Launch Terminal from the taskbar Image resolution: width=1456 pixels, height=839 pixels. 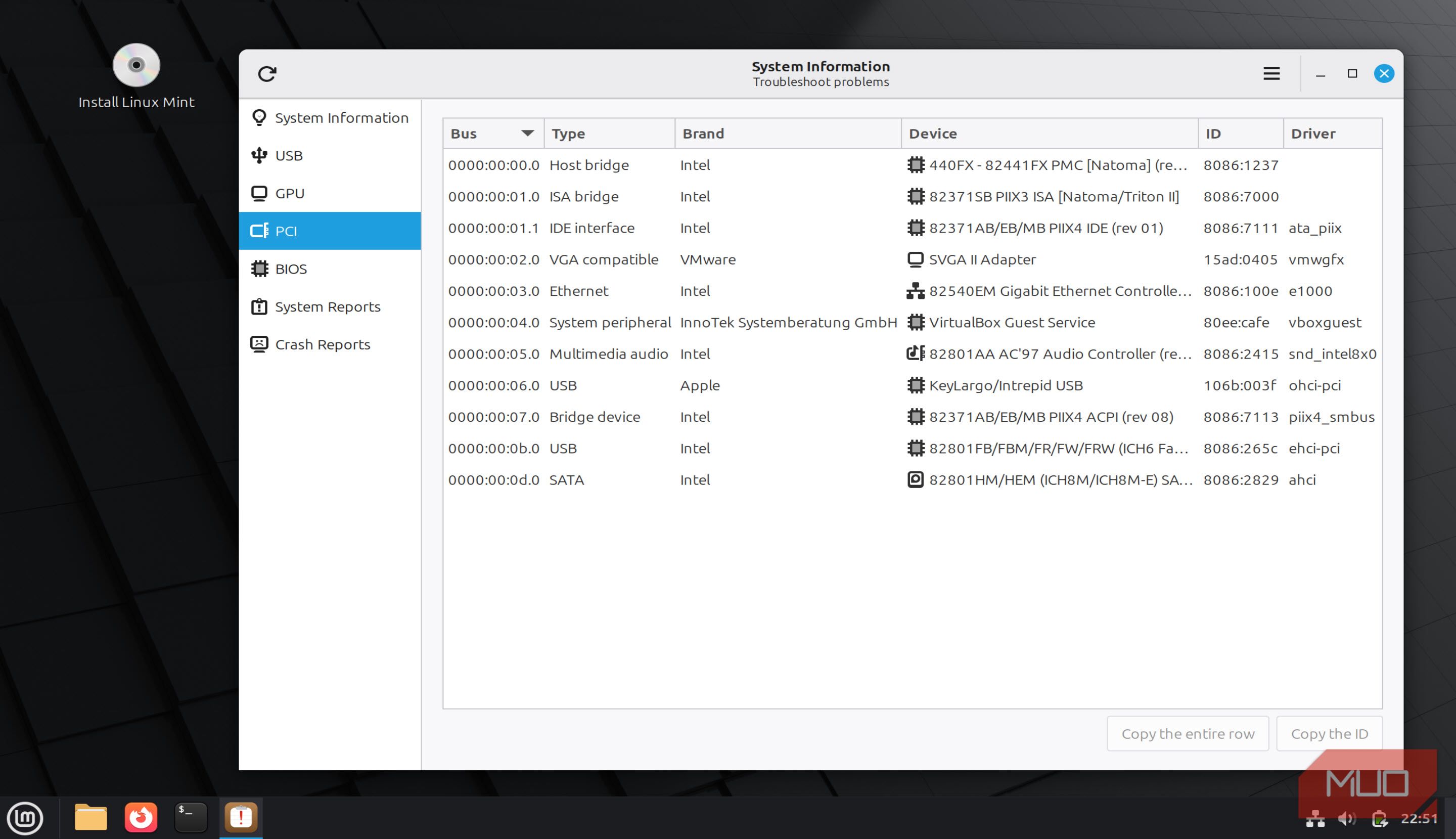click(191, 817)
